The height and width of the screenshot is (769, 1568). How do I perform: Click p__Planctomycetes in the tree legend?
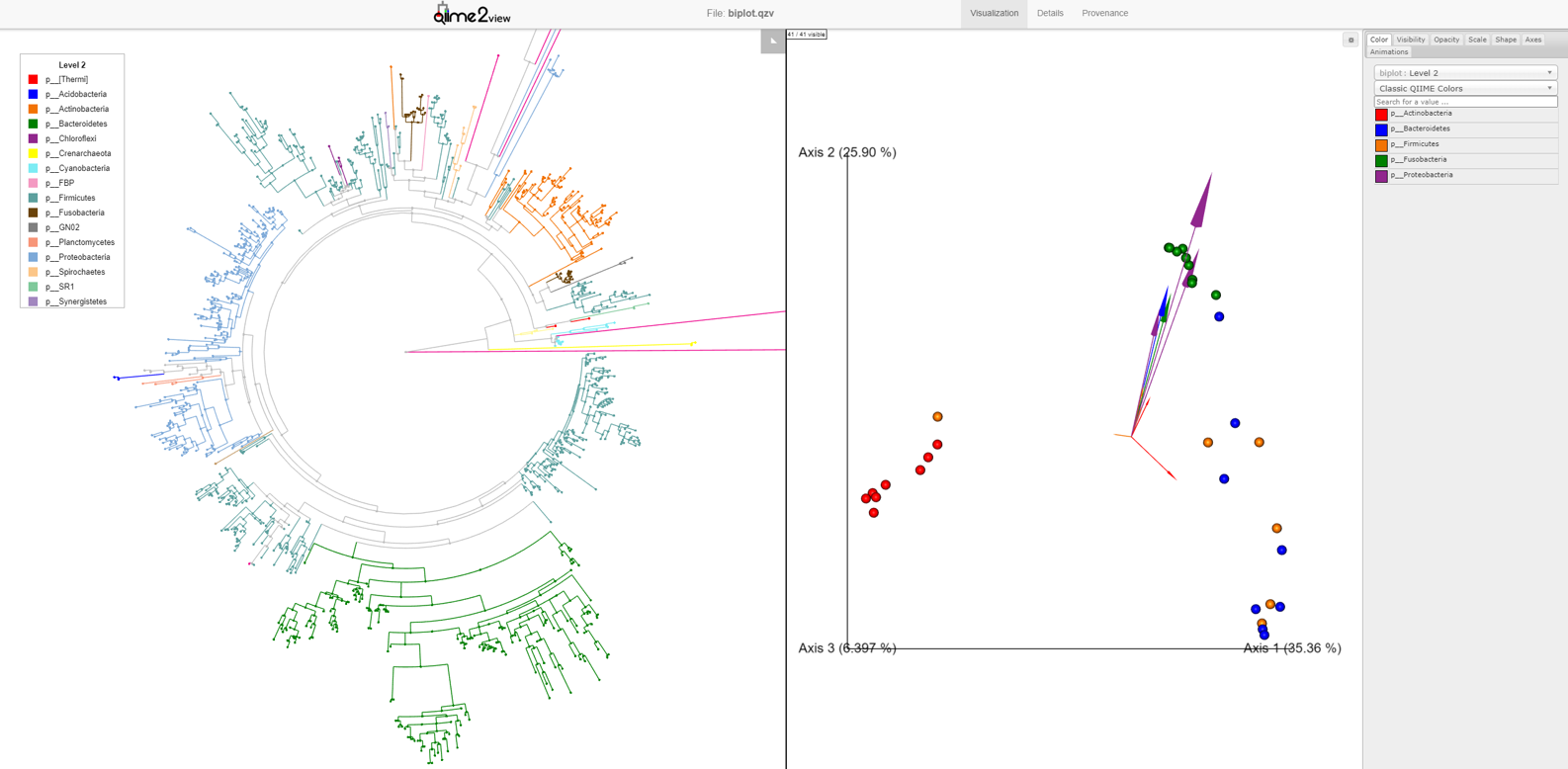point(80,242)
